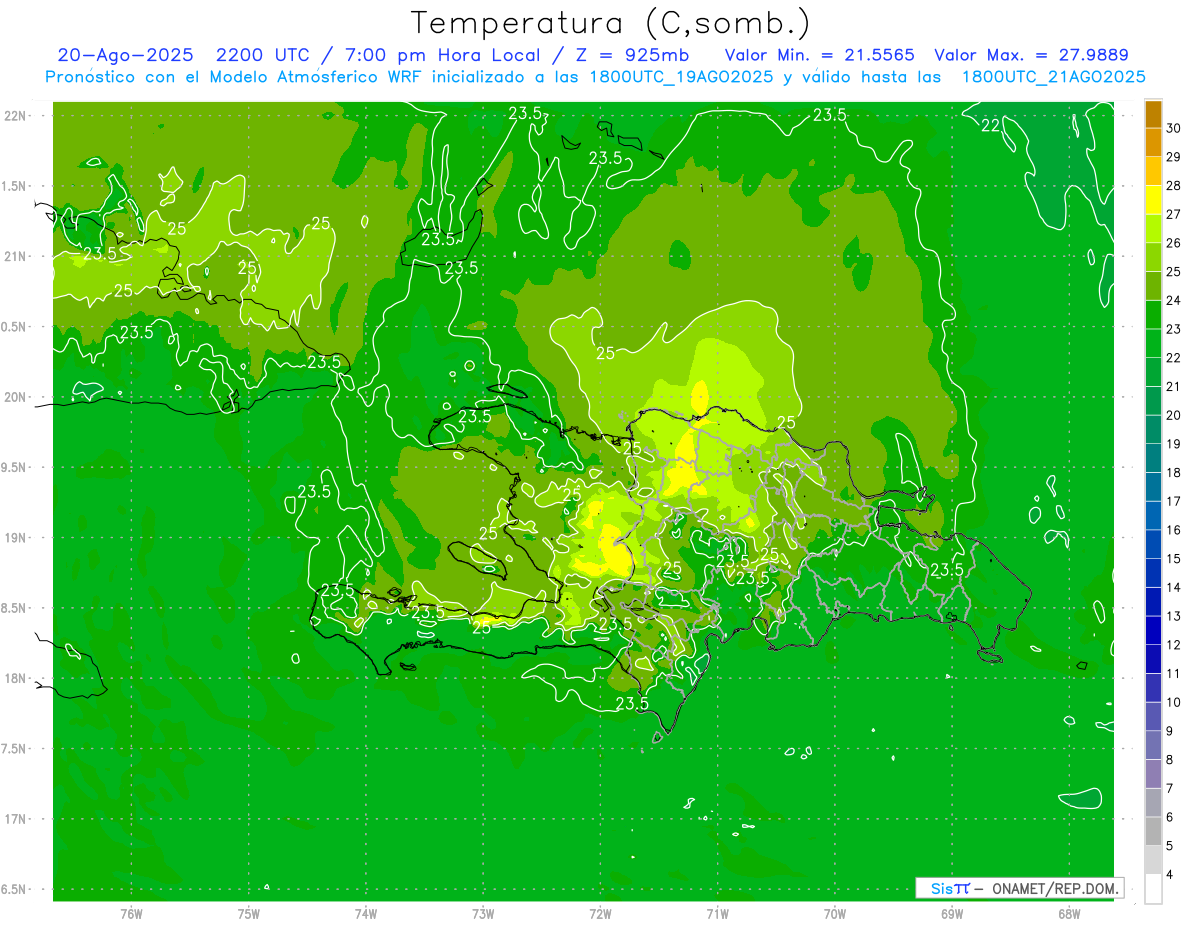Click the '4' value on the color legend

[x=1170, y=874]
